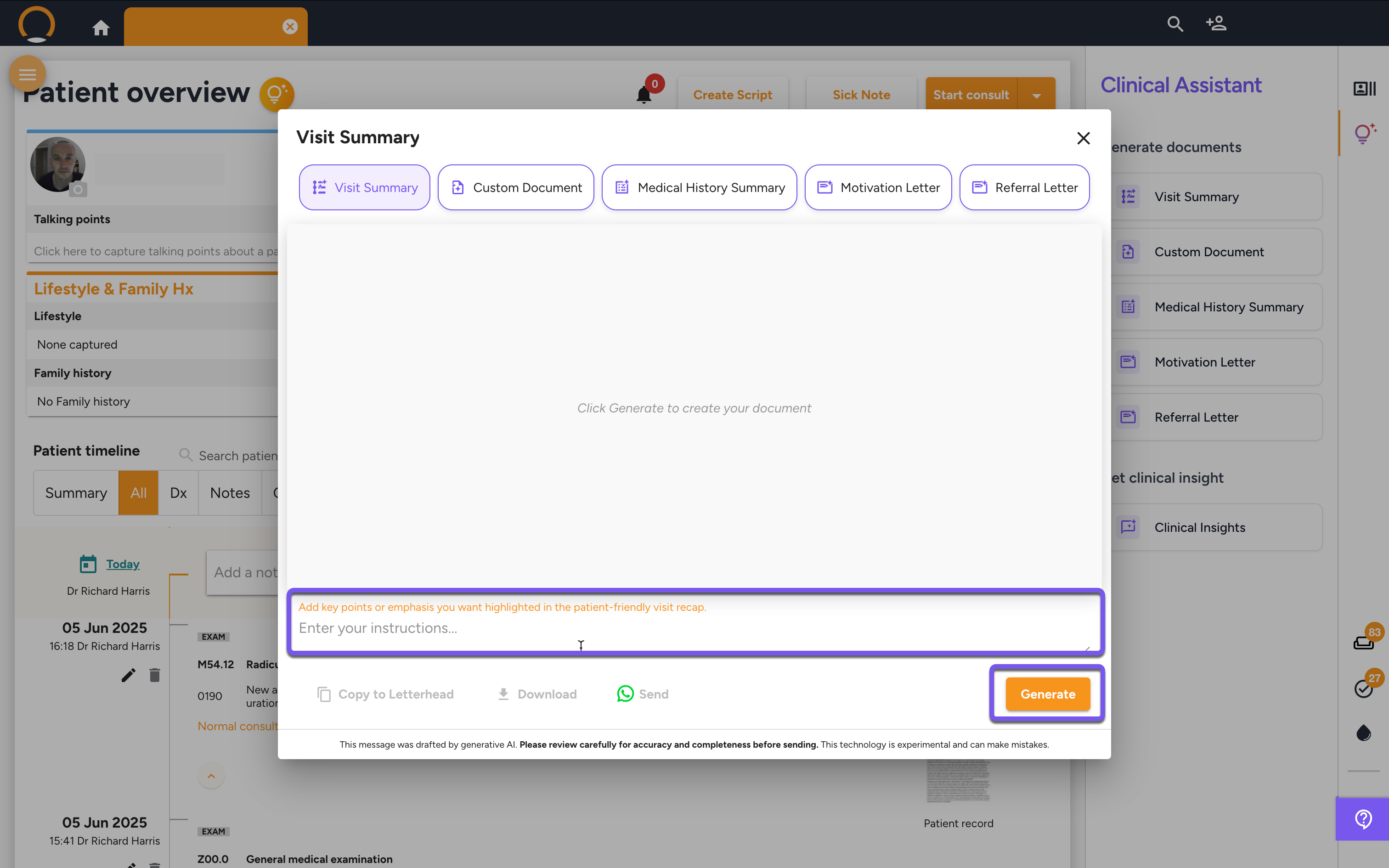The width and height of the screenshot is (1389, 868).
Task: Click the hamburger menu button
Action: [27, 74]
